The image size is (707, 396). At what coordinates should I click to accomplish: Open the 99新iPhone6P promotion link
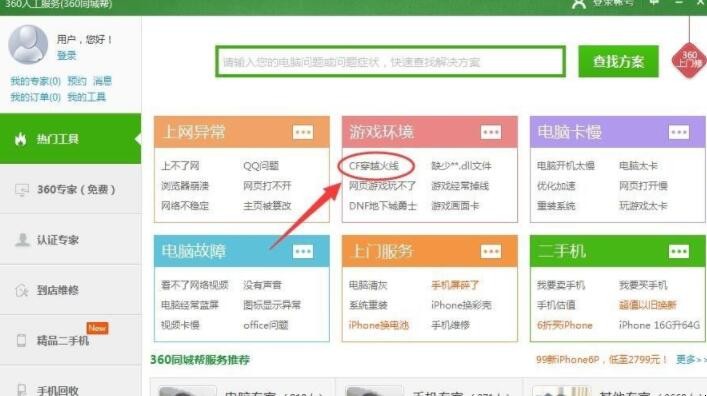coord(601,359)
